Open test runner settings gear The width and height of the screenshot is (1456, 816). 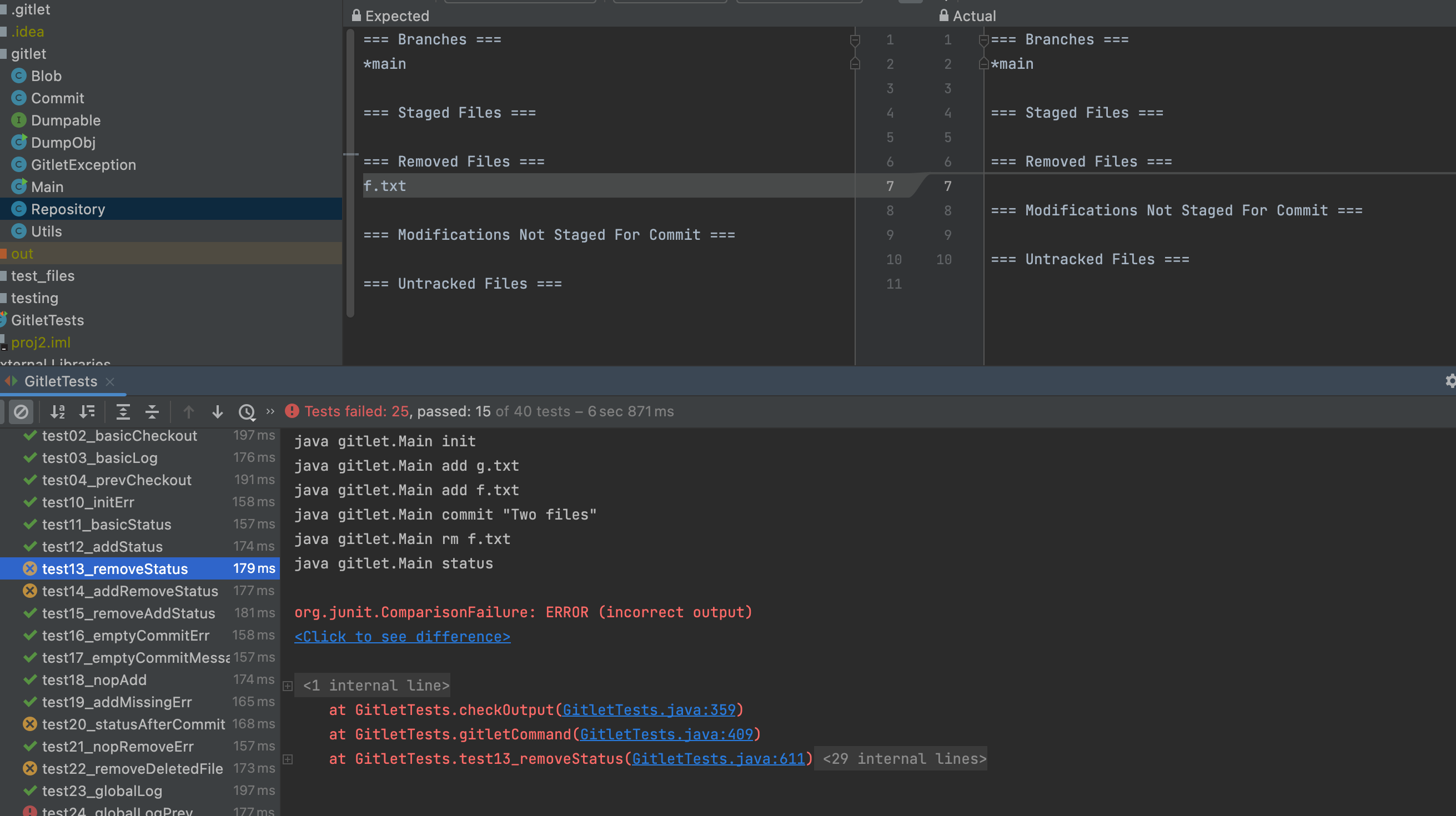click(1450, 381)
